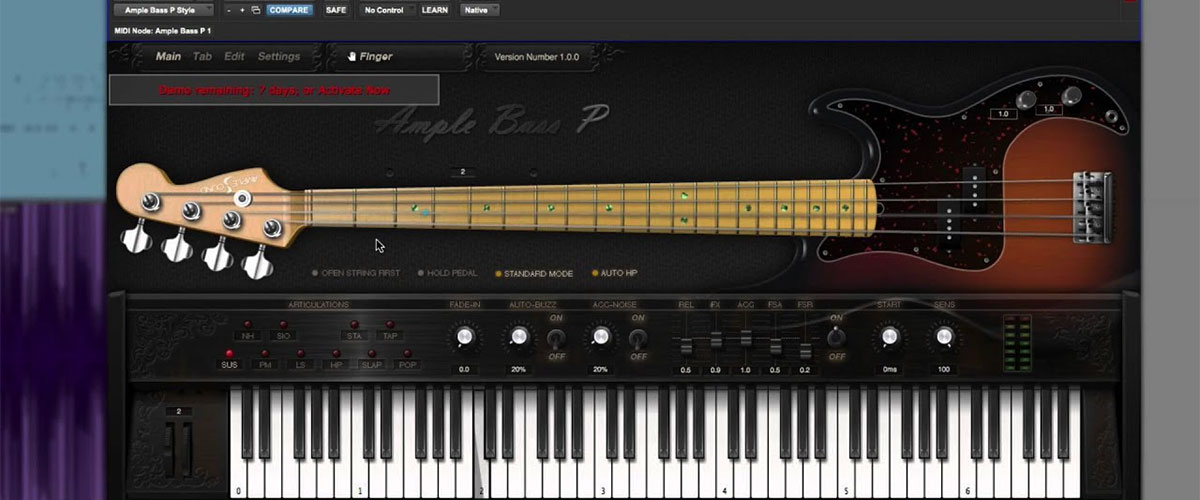The width and height of the screenshot is (1200, 500).
Task: Toggle the Auto HP option
Action: pos(615,273)
